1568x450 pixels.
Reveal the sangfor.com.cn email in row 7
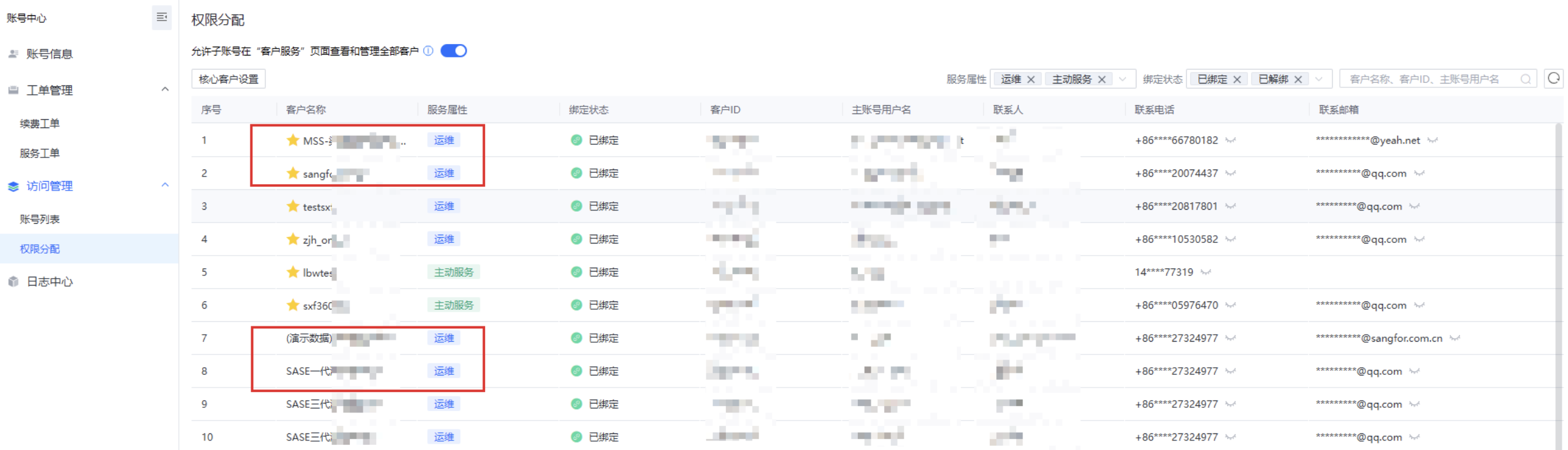(1455, 338)
